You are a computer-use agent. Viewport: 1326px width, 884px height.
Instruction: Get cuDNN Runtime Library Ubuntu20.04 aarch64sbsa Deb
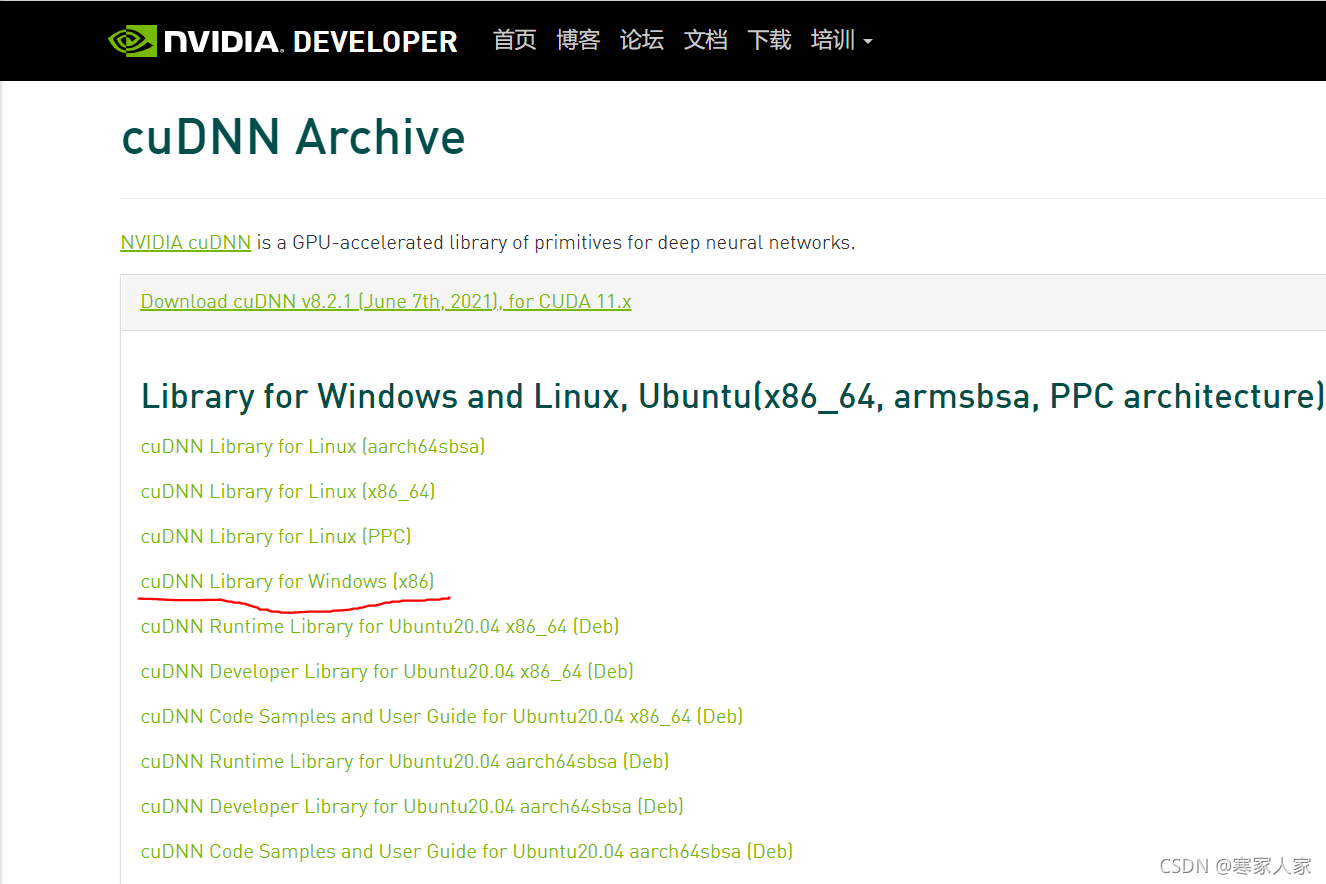click(x=405, y=761)
